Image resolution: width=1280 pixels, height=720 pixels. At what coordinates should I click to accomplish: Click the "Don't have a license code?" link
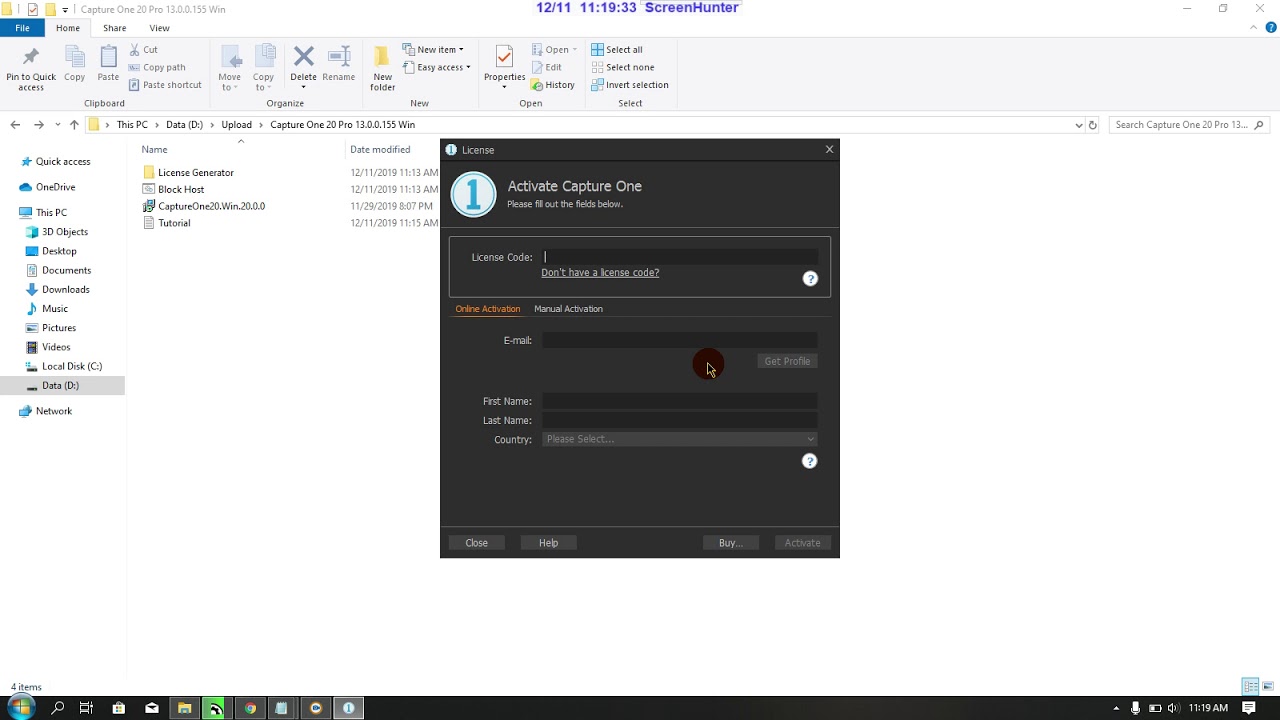tap(600, 273)
